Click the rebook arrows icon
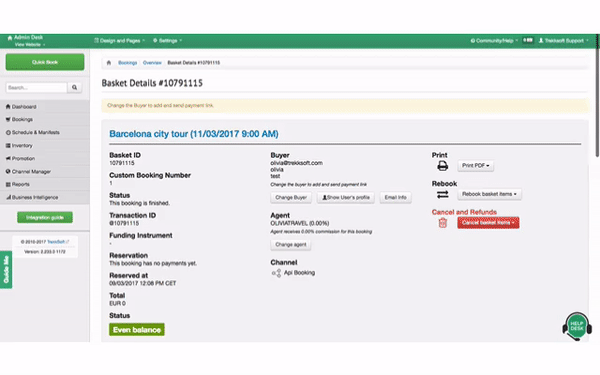Screen dimensions: 600x375 (x=442, y=194)
